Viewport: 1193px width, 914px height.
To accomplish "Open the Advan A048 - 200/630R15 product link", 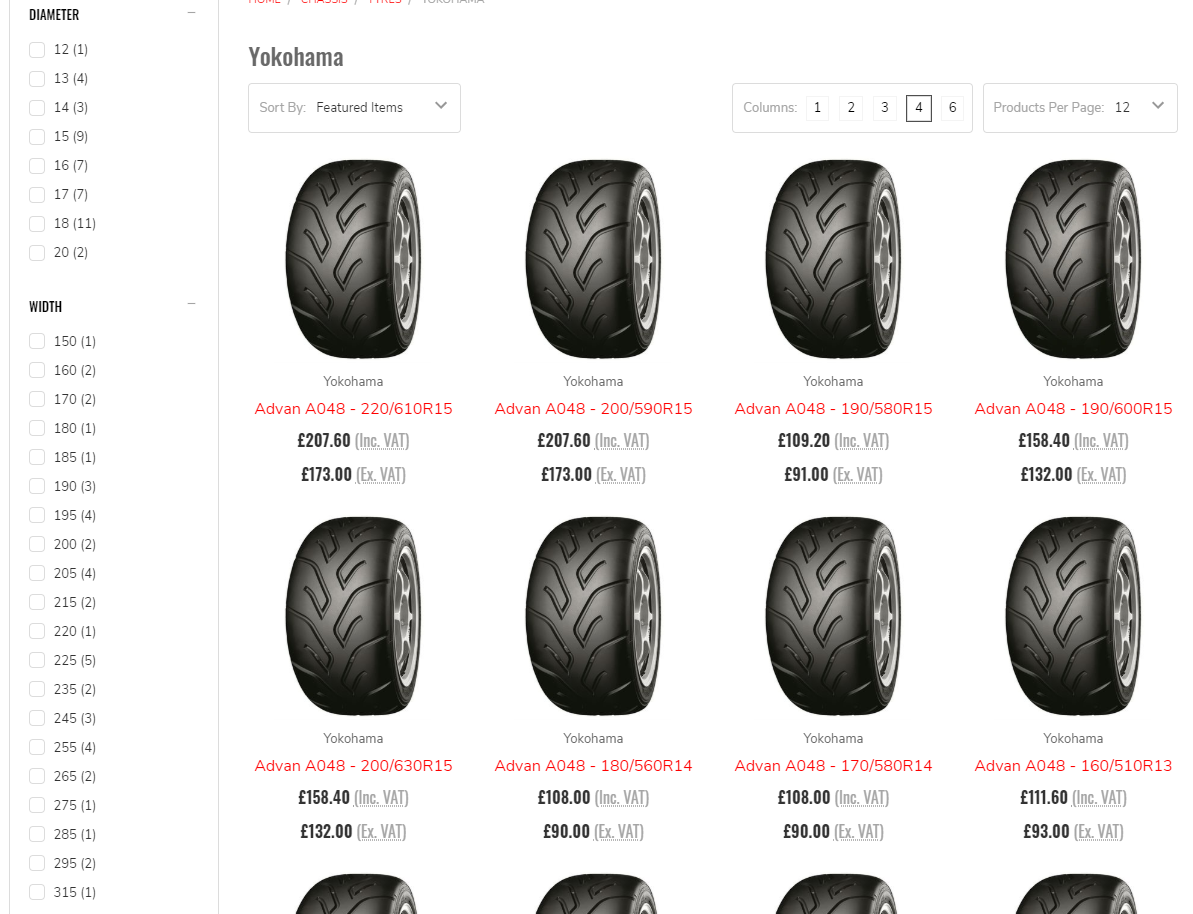I will (353, 766).
